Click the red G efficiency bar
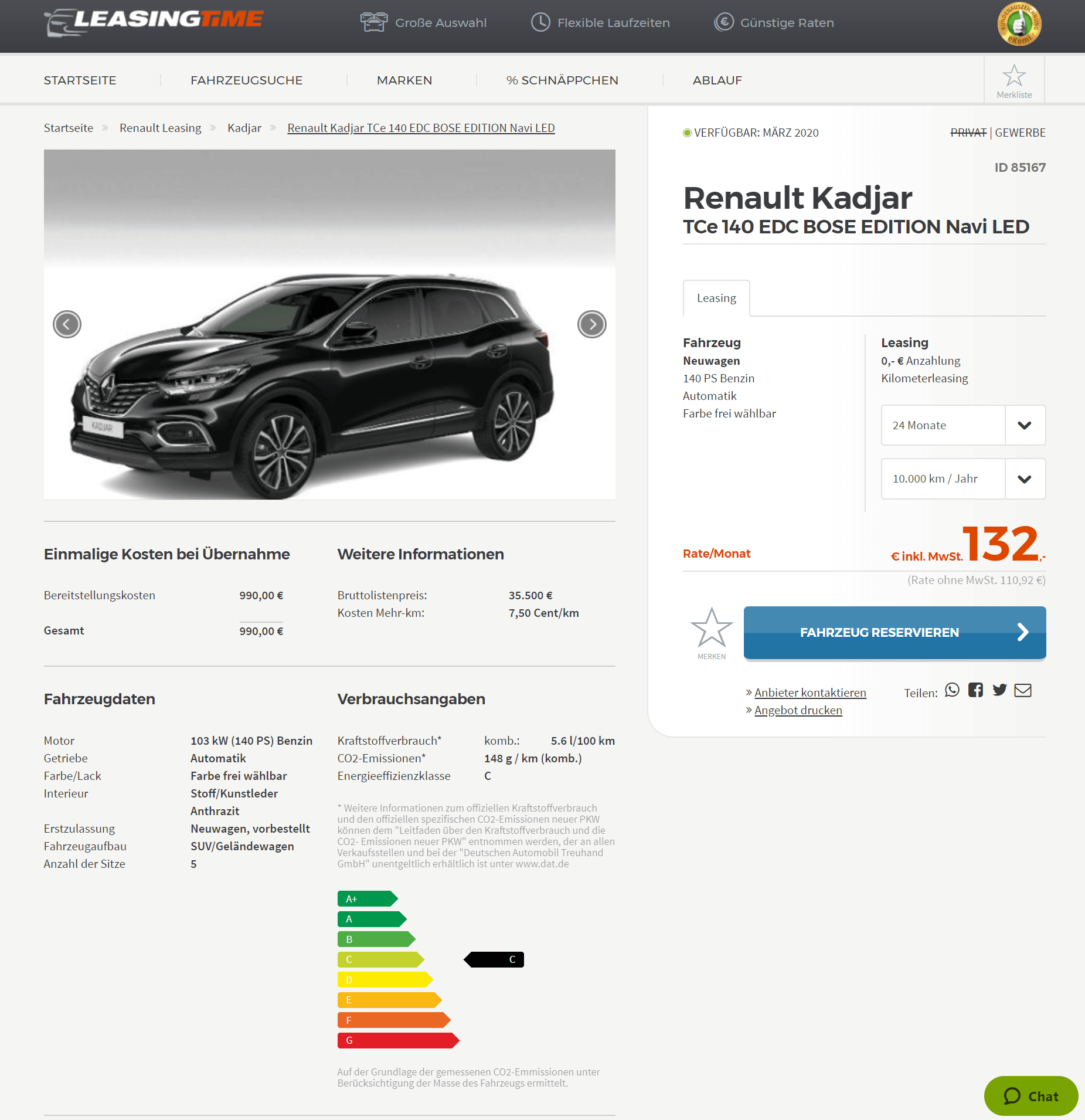The width and height of the screenshot is (1085, 1120). click(x=398, y=1040)
